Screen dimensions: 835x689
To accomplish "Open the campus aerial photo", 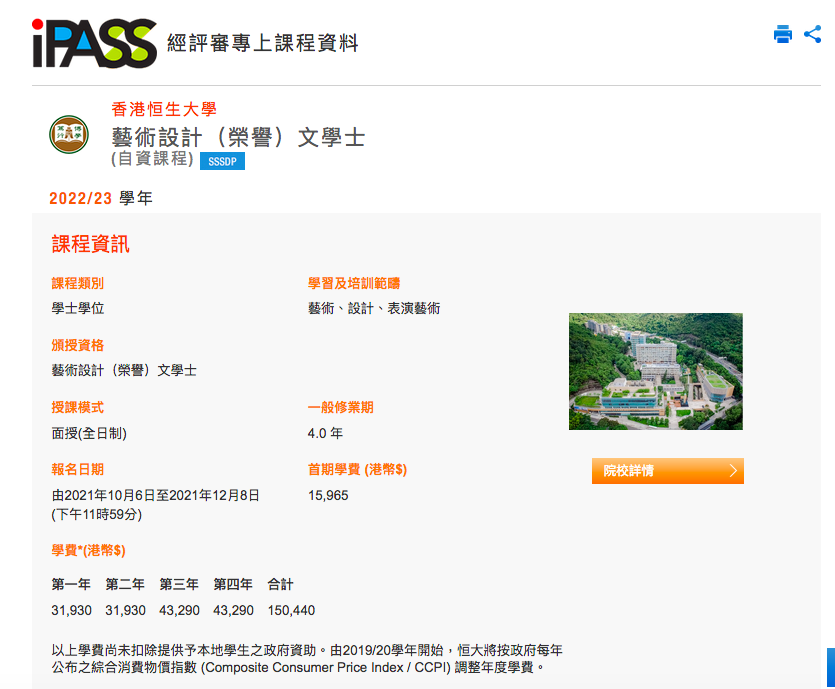I will 655,371.
